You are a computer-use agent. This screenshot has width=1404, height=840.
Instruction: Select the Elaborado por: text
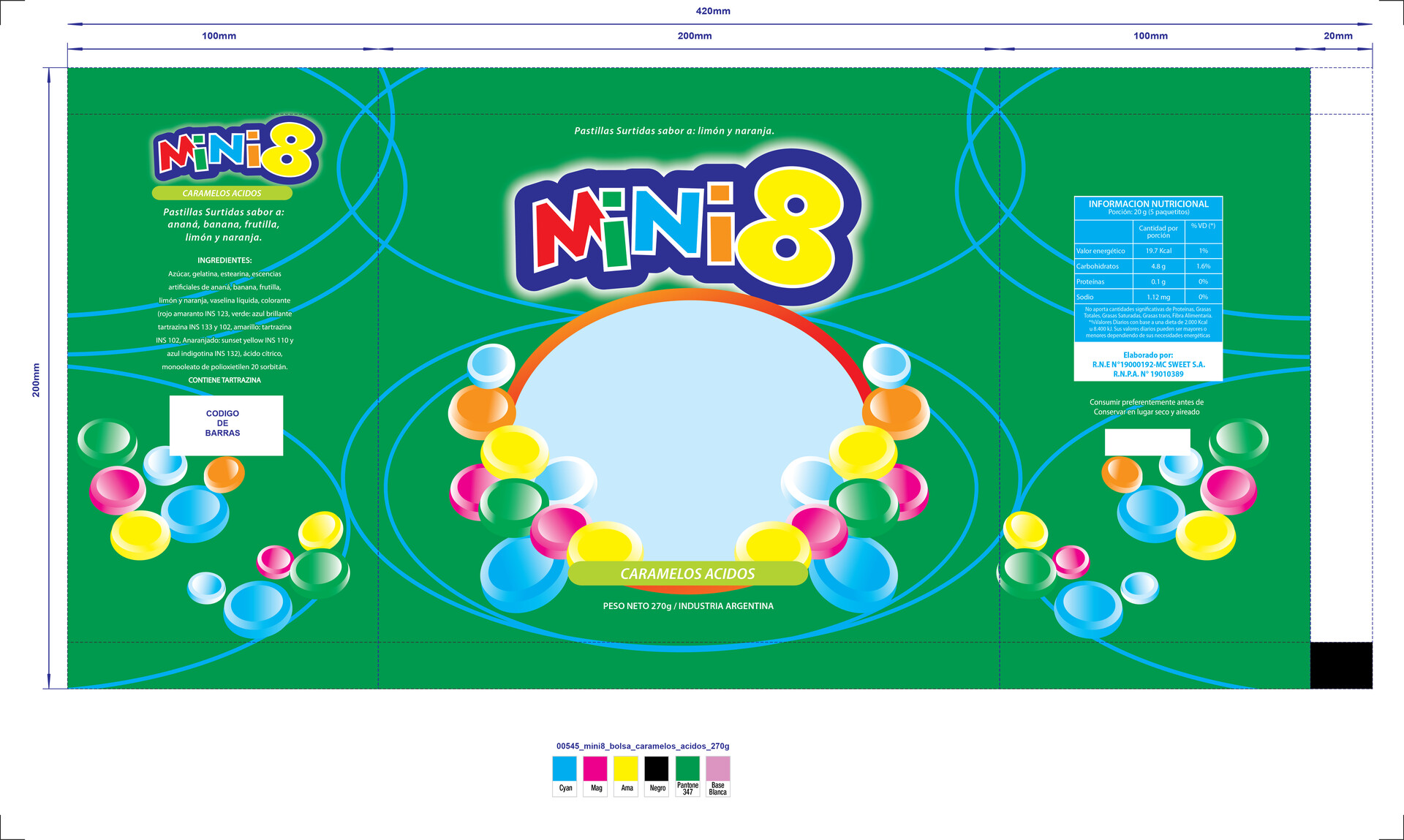[1148, 355]
